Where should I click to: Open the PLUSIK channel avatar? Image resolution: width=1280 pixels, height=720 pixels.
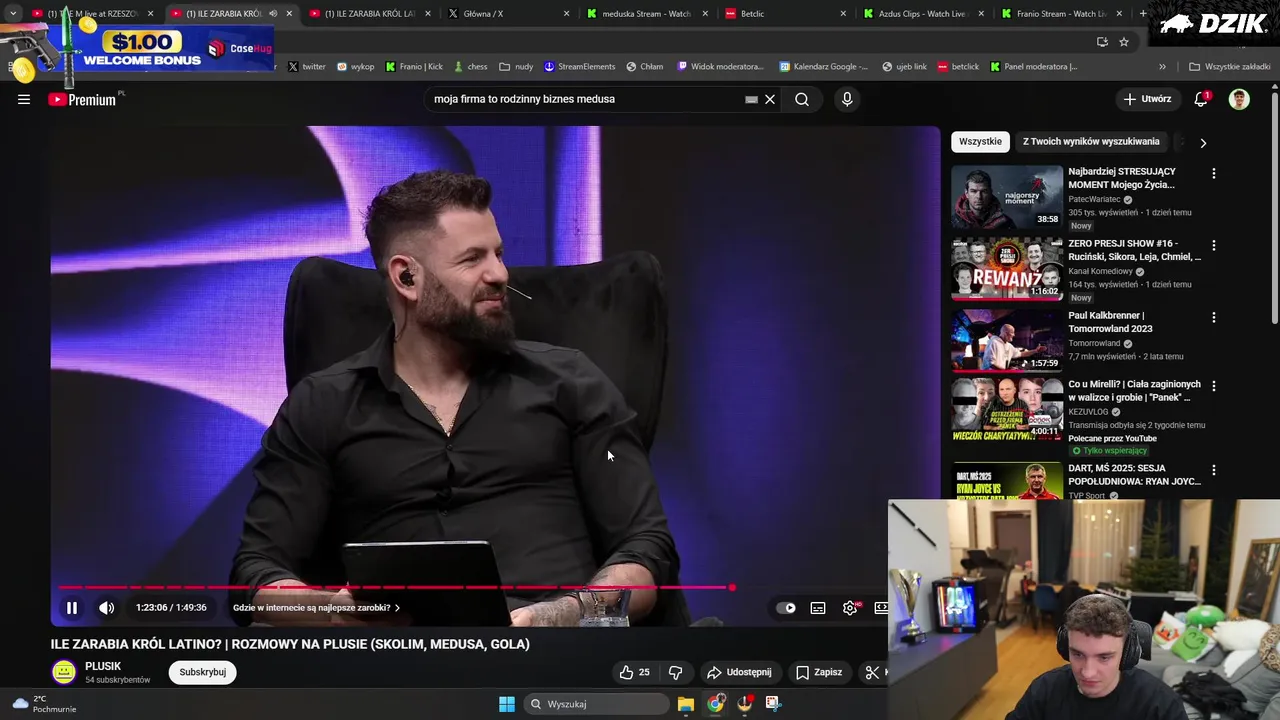[x=64, y=672]
